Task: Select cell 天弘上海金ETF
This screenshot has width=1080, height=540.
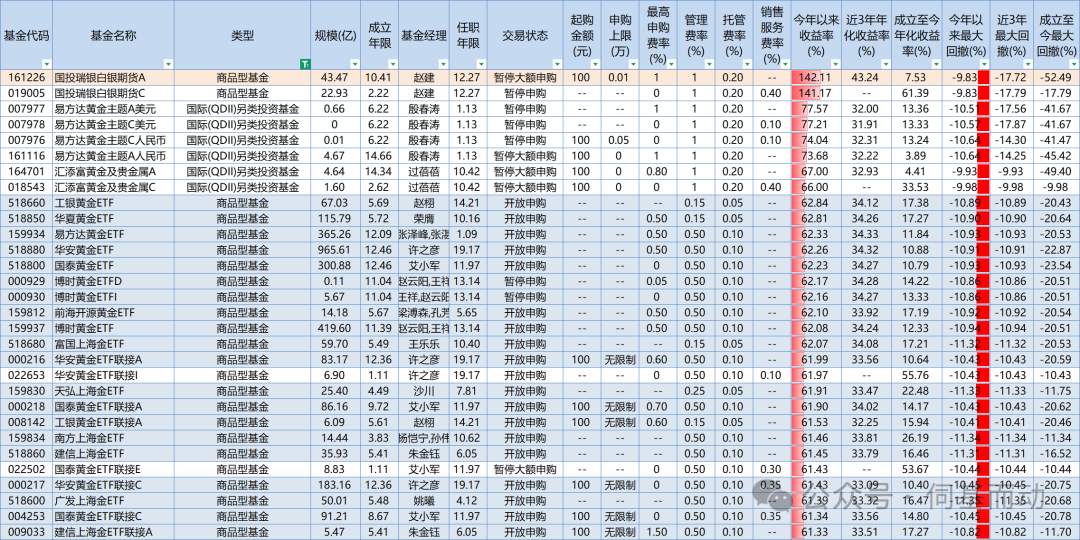Action: 113,390
